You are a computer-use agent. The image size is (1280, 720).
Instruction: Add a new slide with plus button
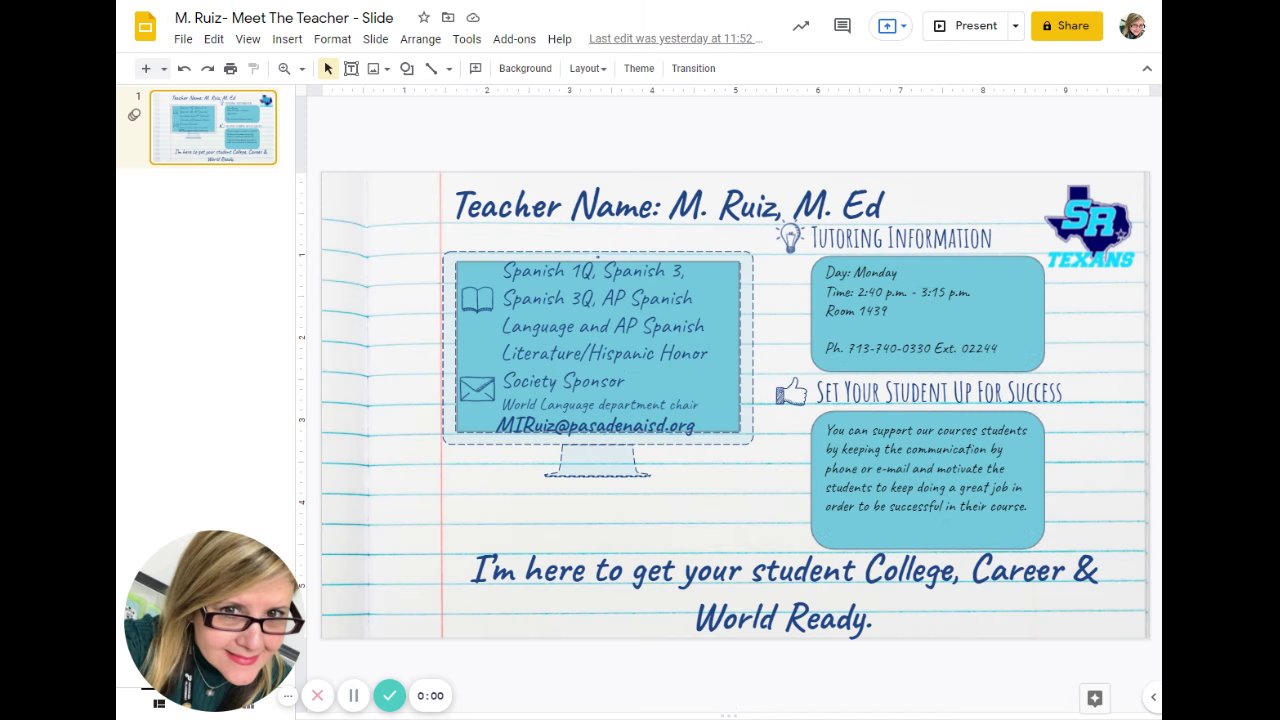point(146,69)
